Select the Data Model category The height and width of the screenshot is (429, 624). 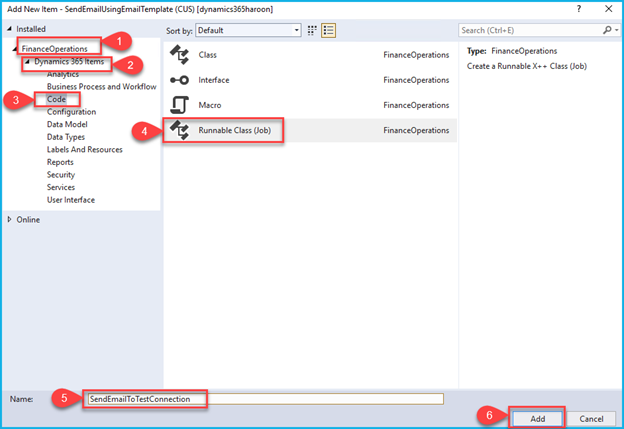pos(69,125)
